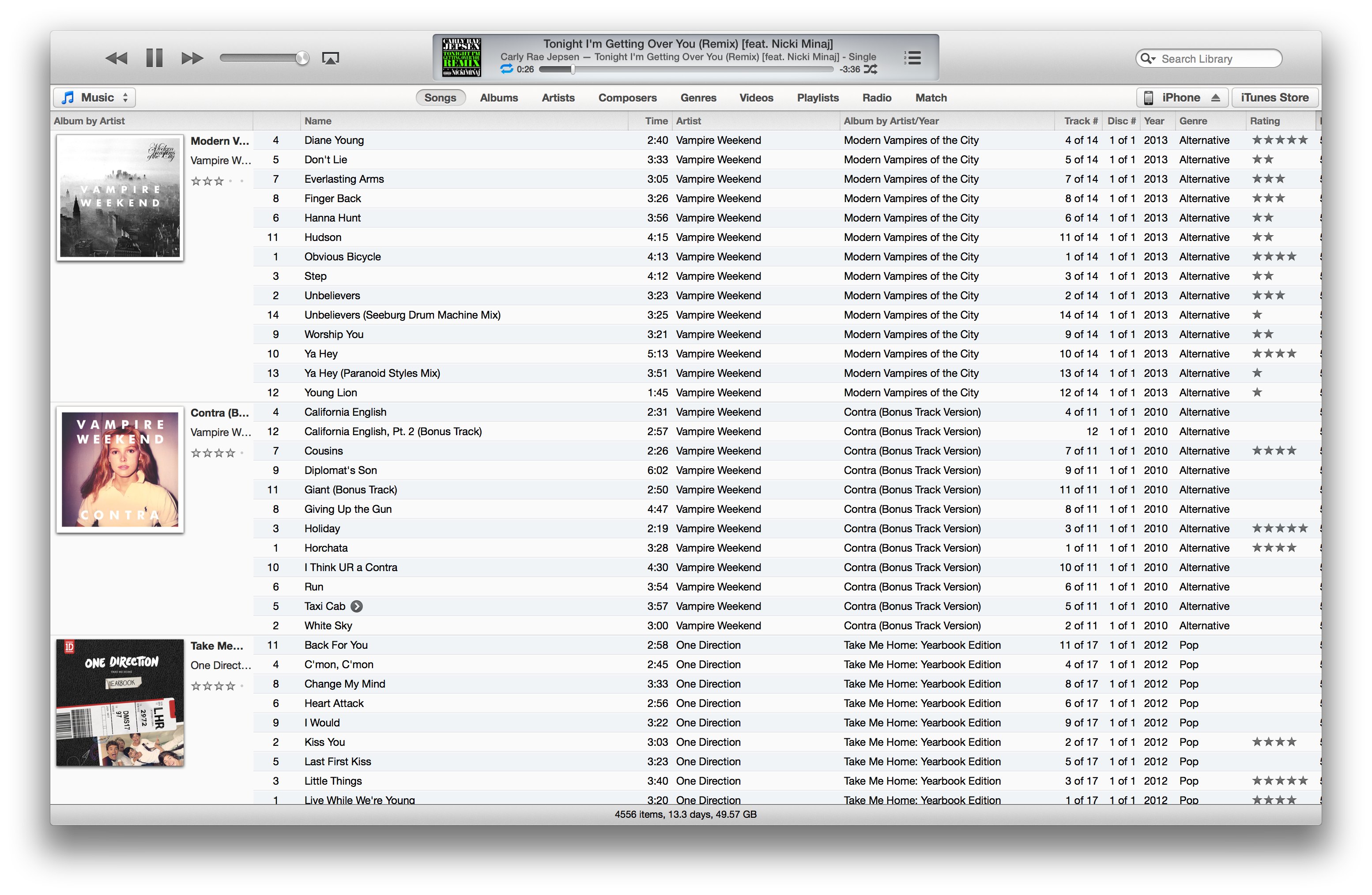Skip to next track
Viewport: 1372px width, 895px height.
[x=192, y=58]
